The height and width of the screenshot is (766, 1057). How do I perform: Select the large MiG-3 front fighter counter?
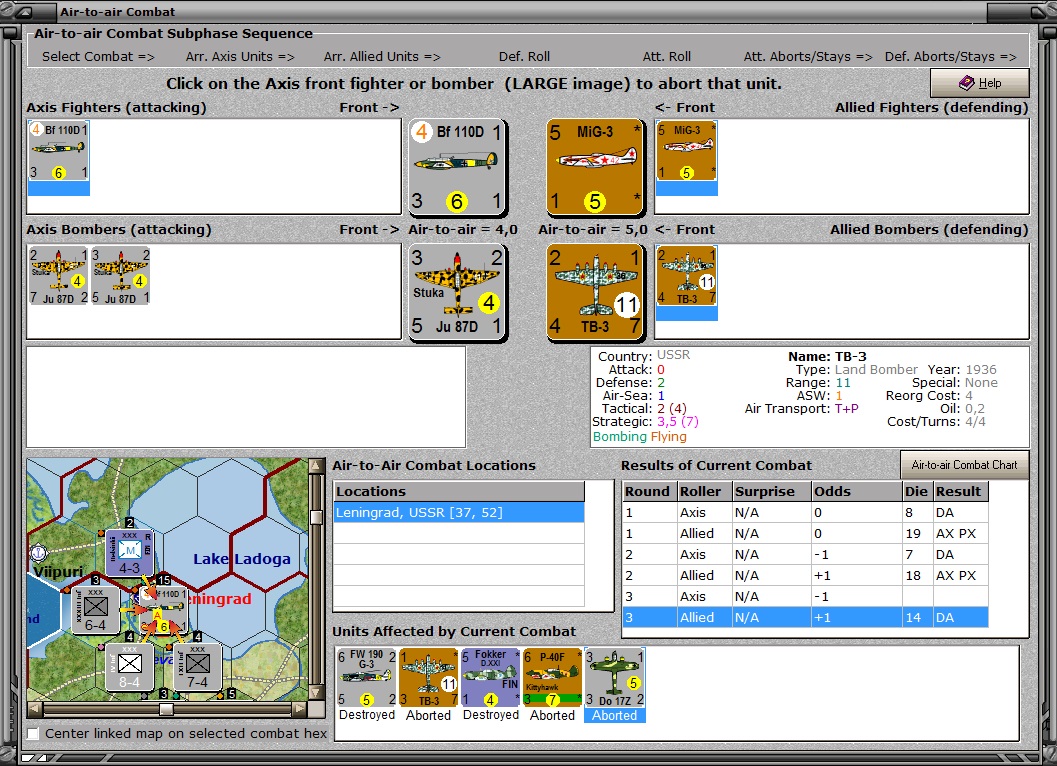tap(595, 167)
